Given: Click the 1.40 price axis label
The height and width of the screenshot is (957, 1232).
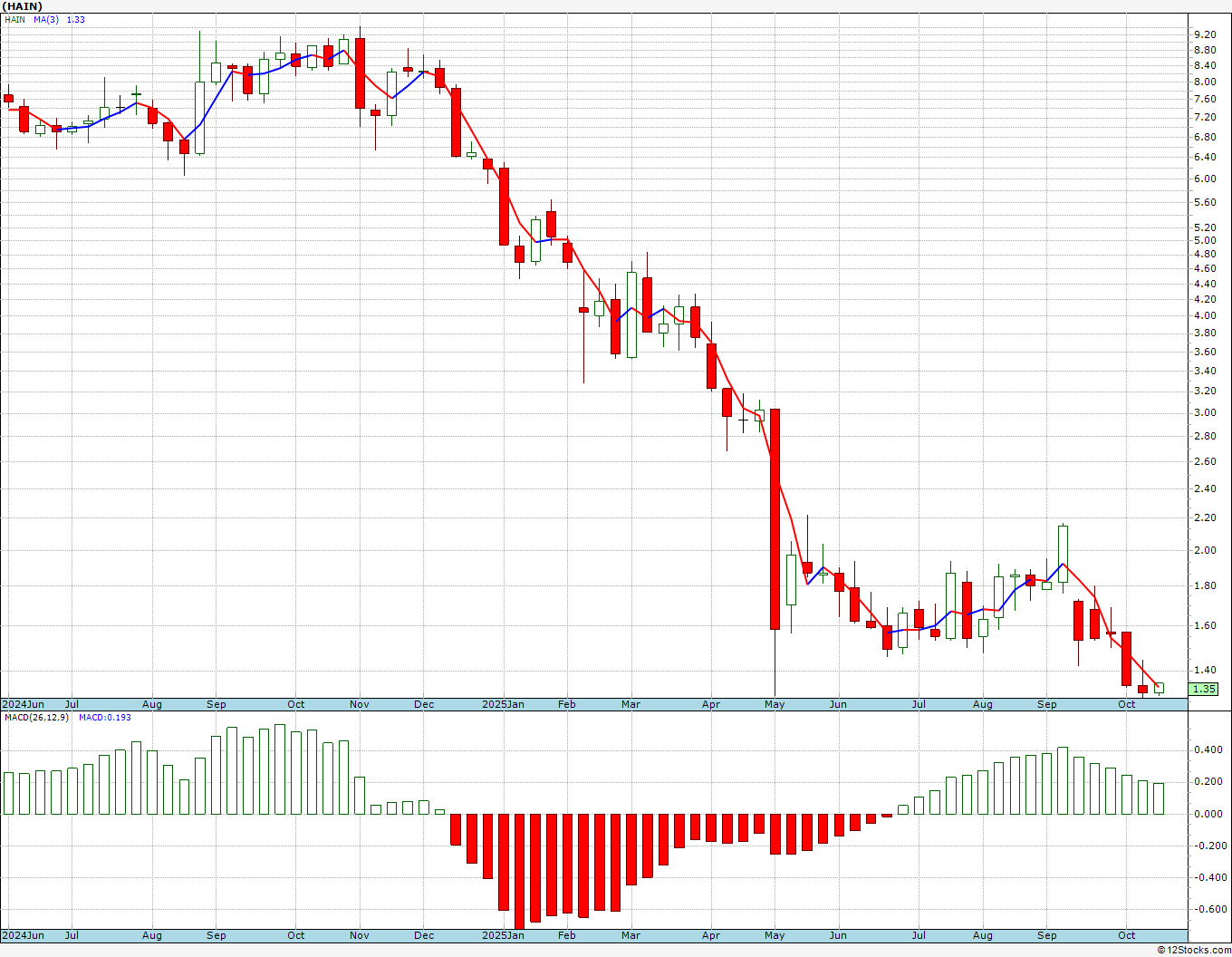Looking at the screenshot, I should 1205,670.
